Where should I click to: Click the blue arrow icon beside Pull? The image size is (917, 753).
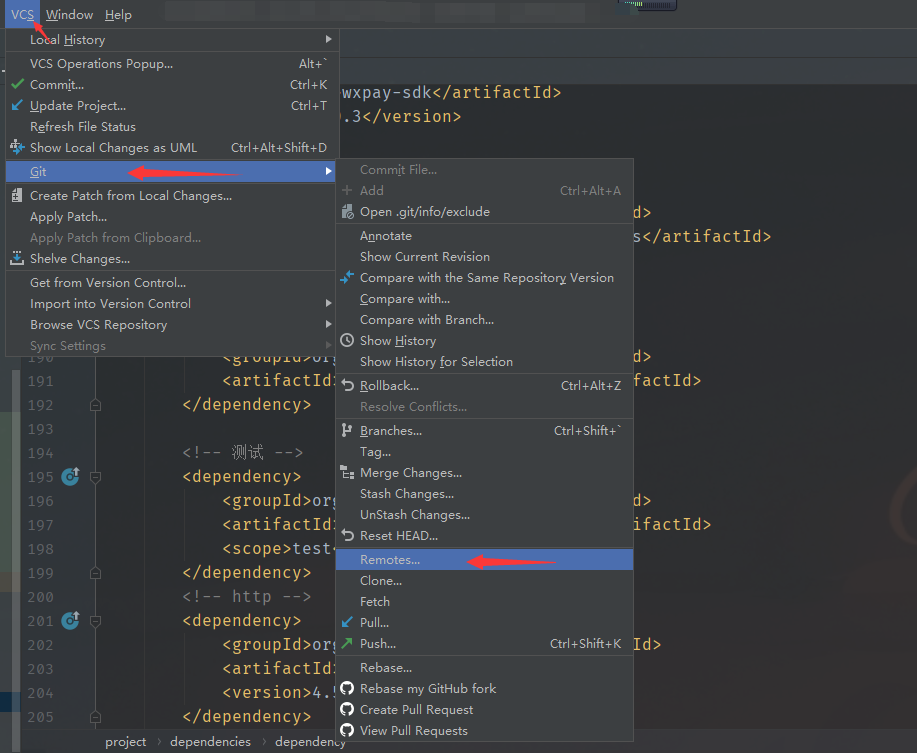pyautogui.click(x=347, y=622)
